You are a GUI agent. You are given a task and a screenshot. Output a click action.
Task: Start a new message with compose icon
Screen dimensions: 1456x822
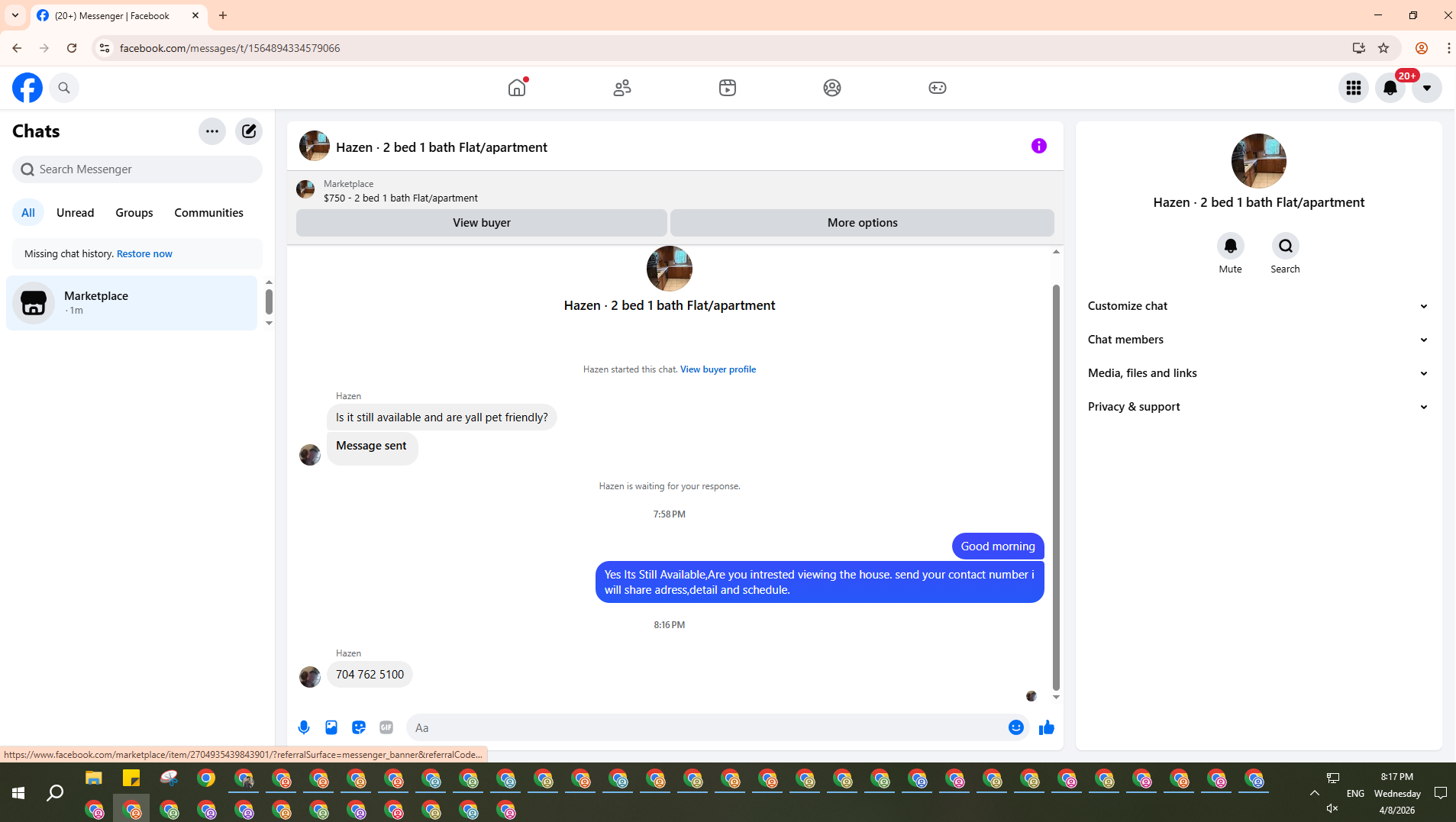coord(249,131)
